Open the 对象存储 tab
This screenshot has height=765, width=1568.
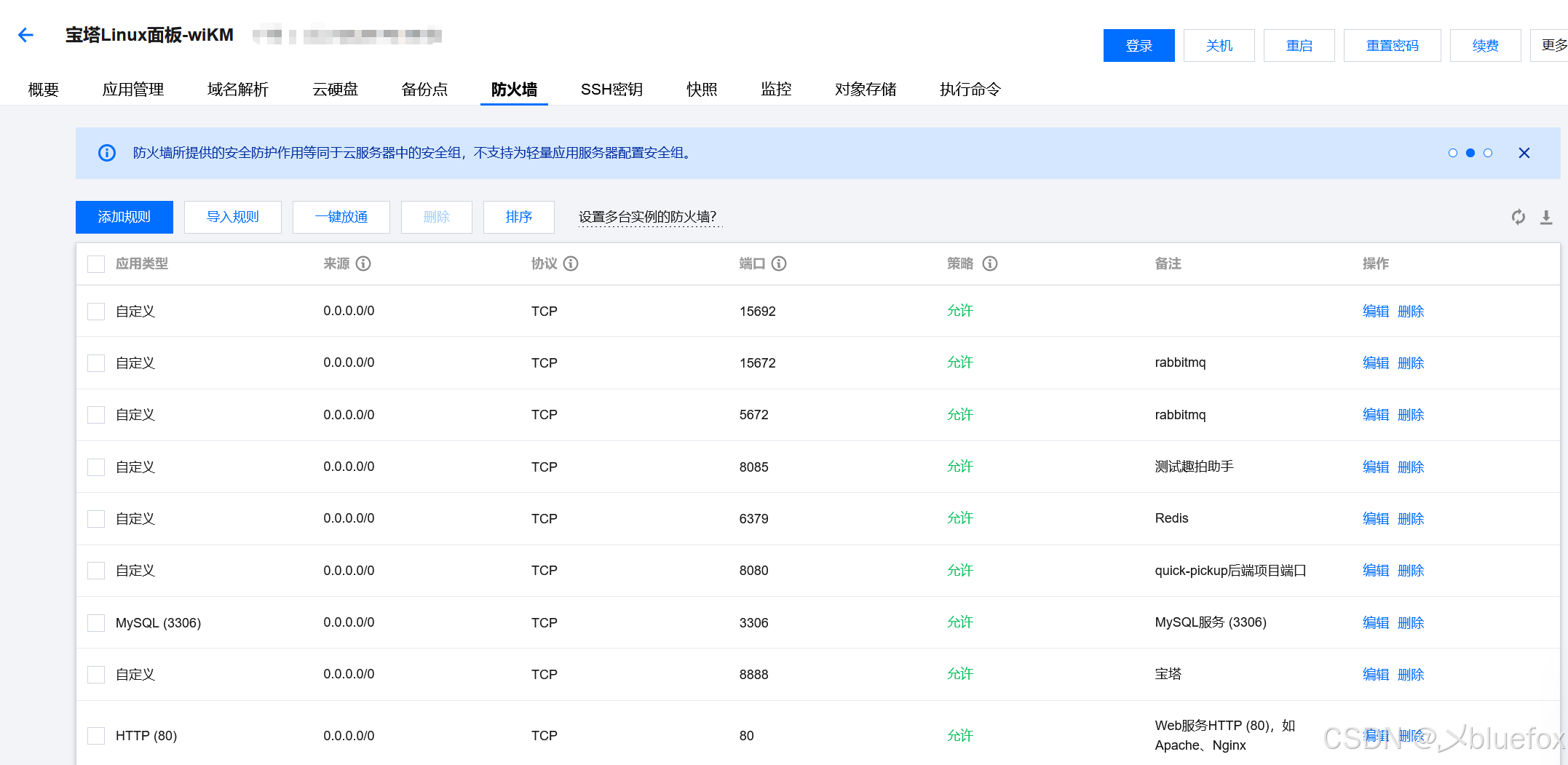(866, 90)
